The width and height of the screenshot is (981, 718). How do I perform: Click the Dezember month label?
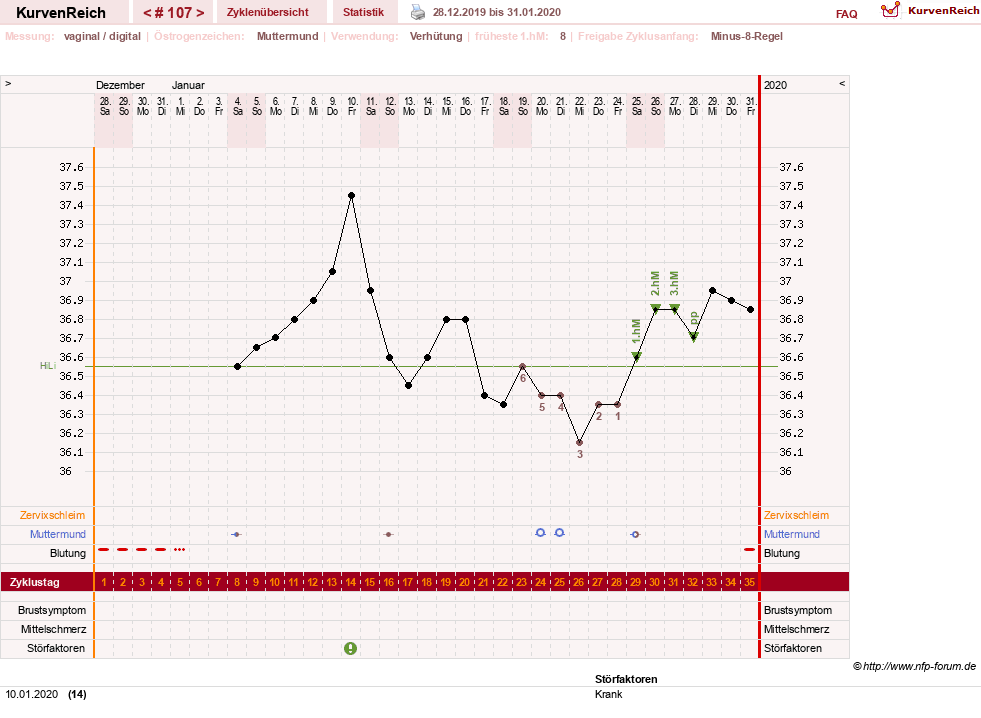(120, 85)
